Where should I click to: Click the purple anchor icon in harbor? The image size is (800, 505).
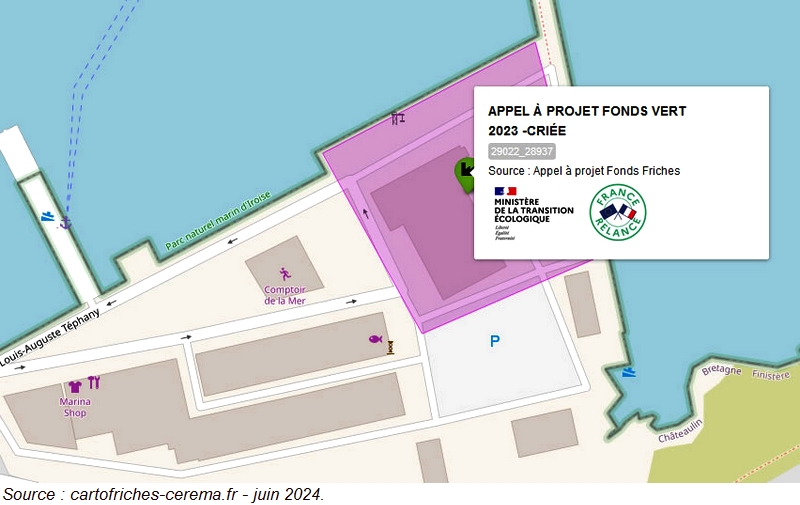coord(66,220)
